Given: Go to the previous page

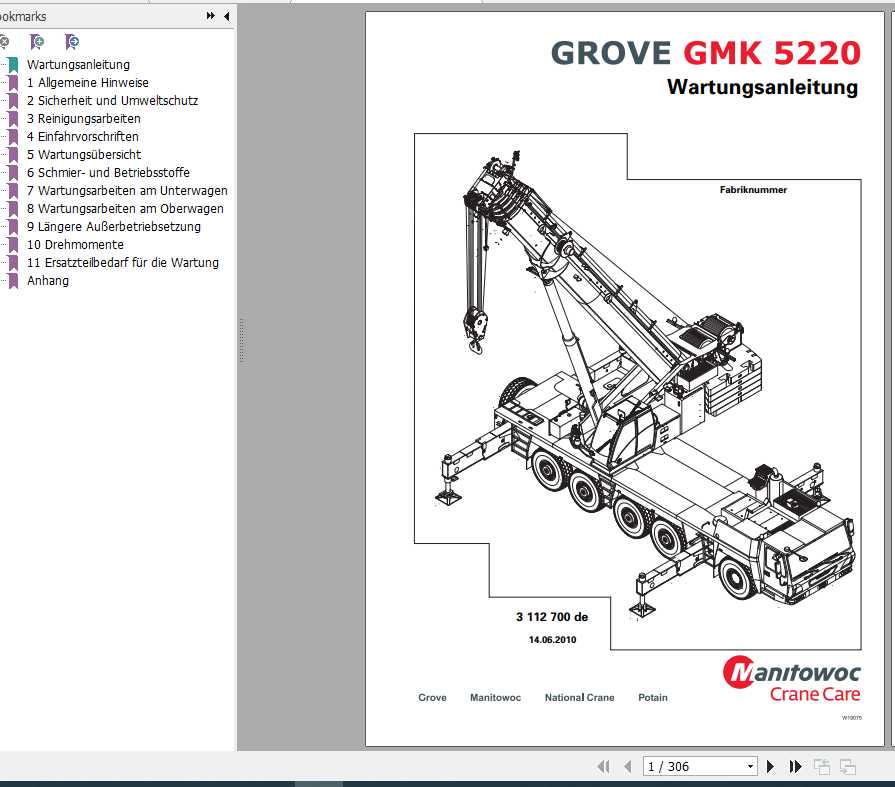Looking at the screenshot, I should point(628,766).
